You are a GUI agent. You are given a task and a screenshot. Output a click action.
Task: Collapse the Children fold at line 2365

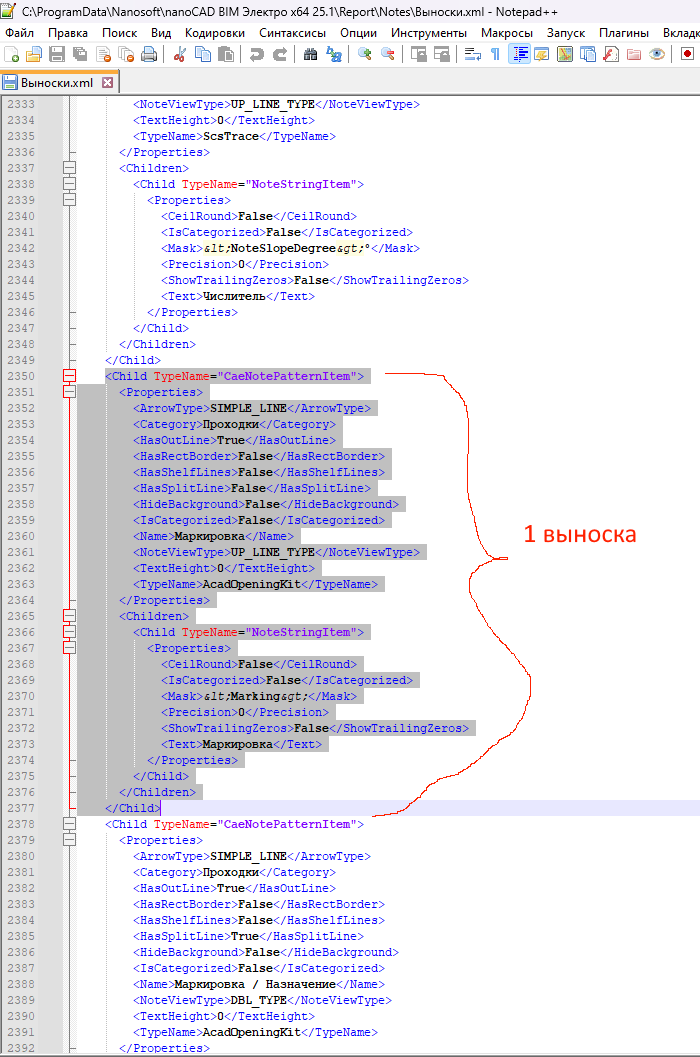pyautogui.click(x=69, y=616)
